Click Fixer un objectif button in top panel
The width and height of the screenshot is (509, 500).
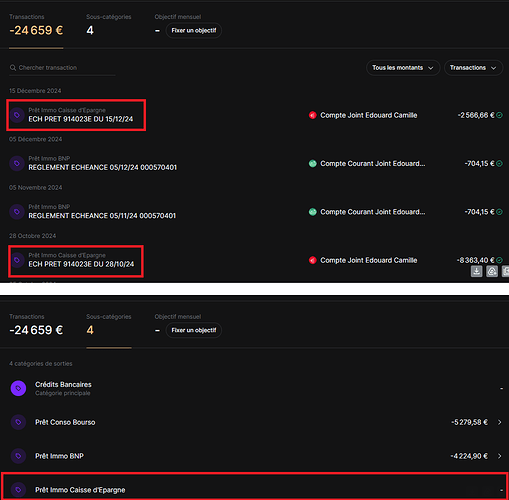[x=194, y=31]
